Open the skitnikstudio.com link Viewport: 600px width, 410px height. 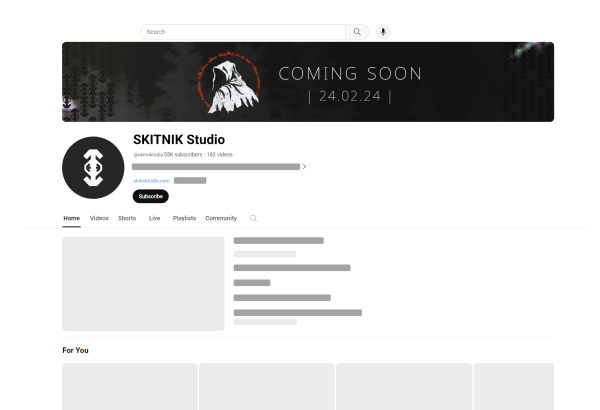pos(151,181)
